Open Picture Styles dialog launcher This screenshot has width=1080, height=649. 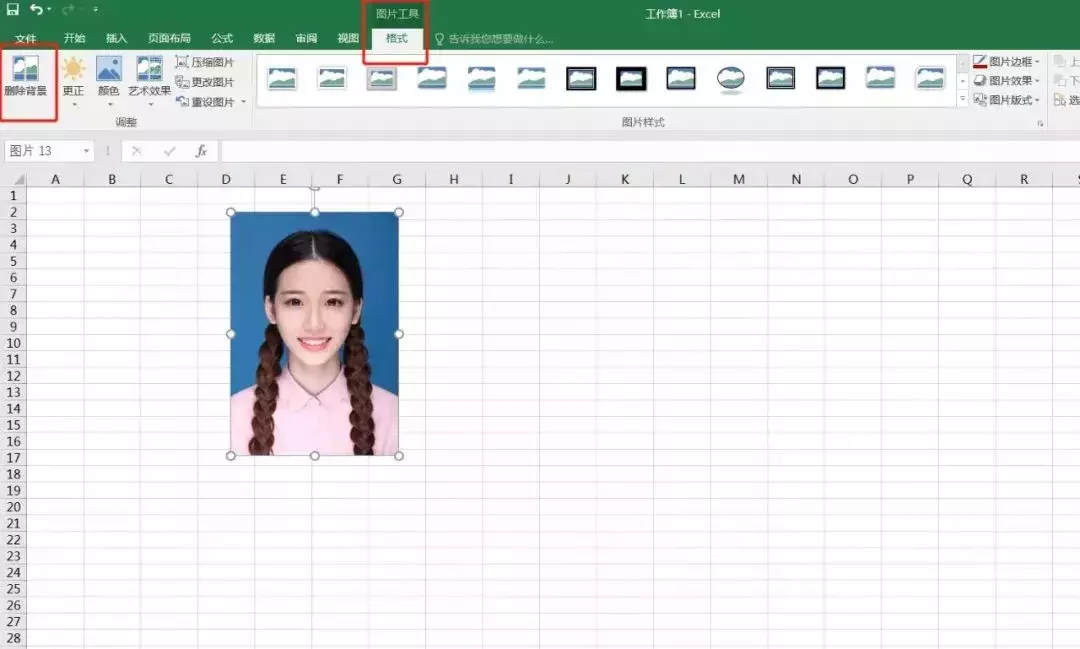point(1040,123)
